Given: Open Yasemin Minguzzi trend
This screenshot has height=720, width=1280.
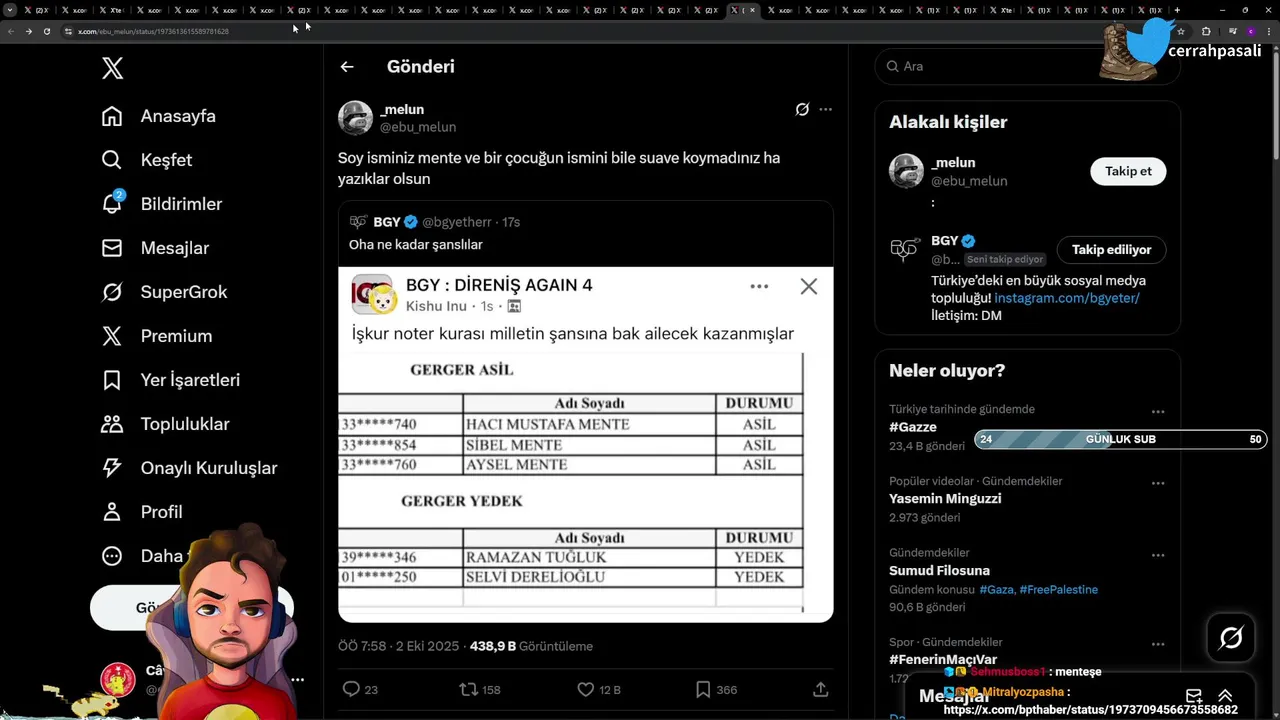Looking at the screenshot, I should pyautogui.click(x=945, y=498).
